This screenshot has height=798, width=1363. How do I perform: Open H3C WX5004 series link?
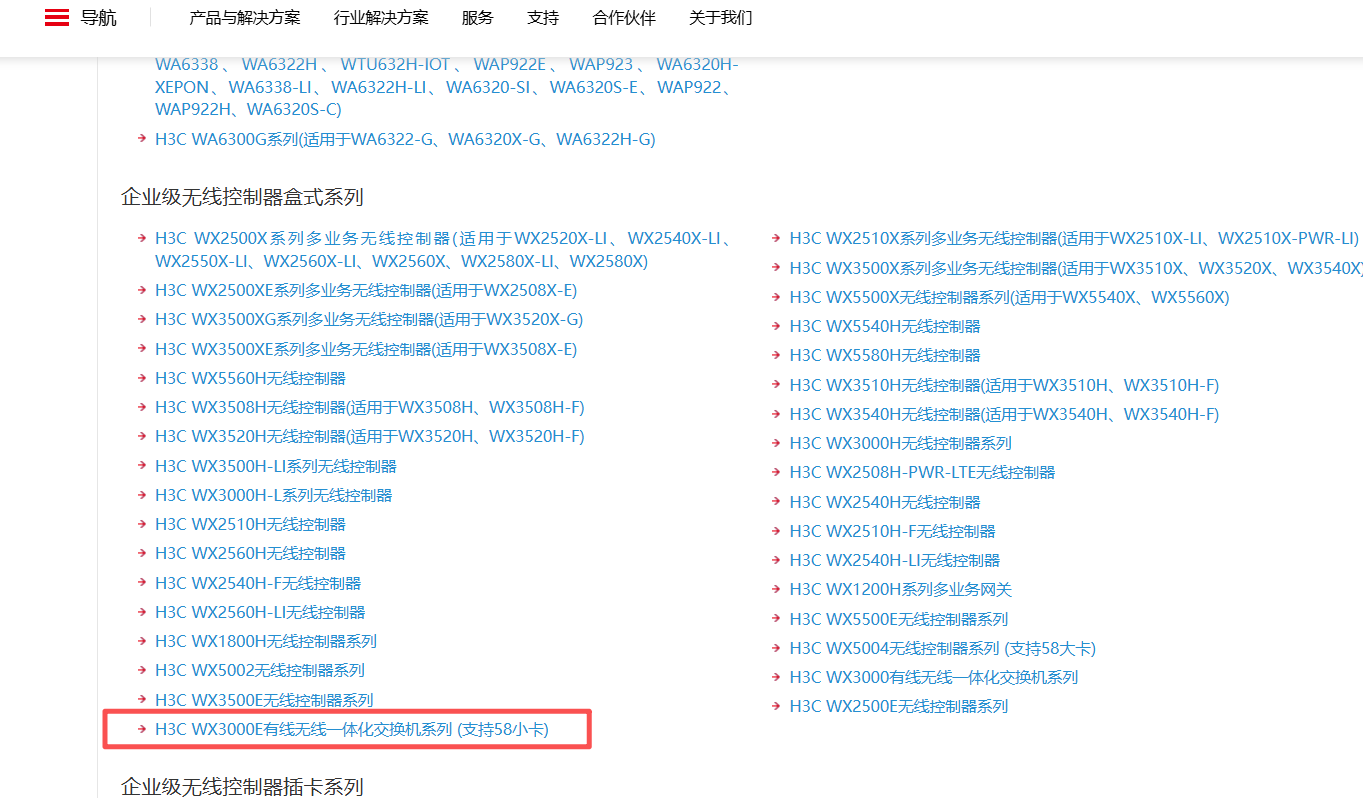click(942, 648)
